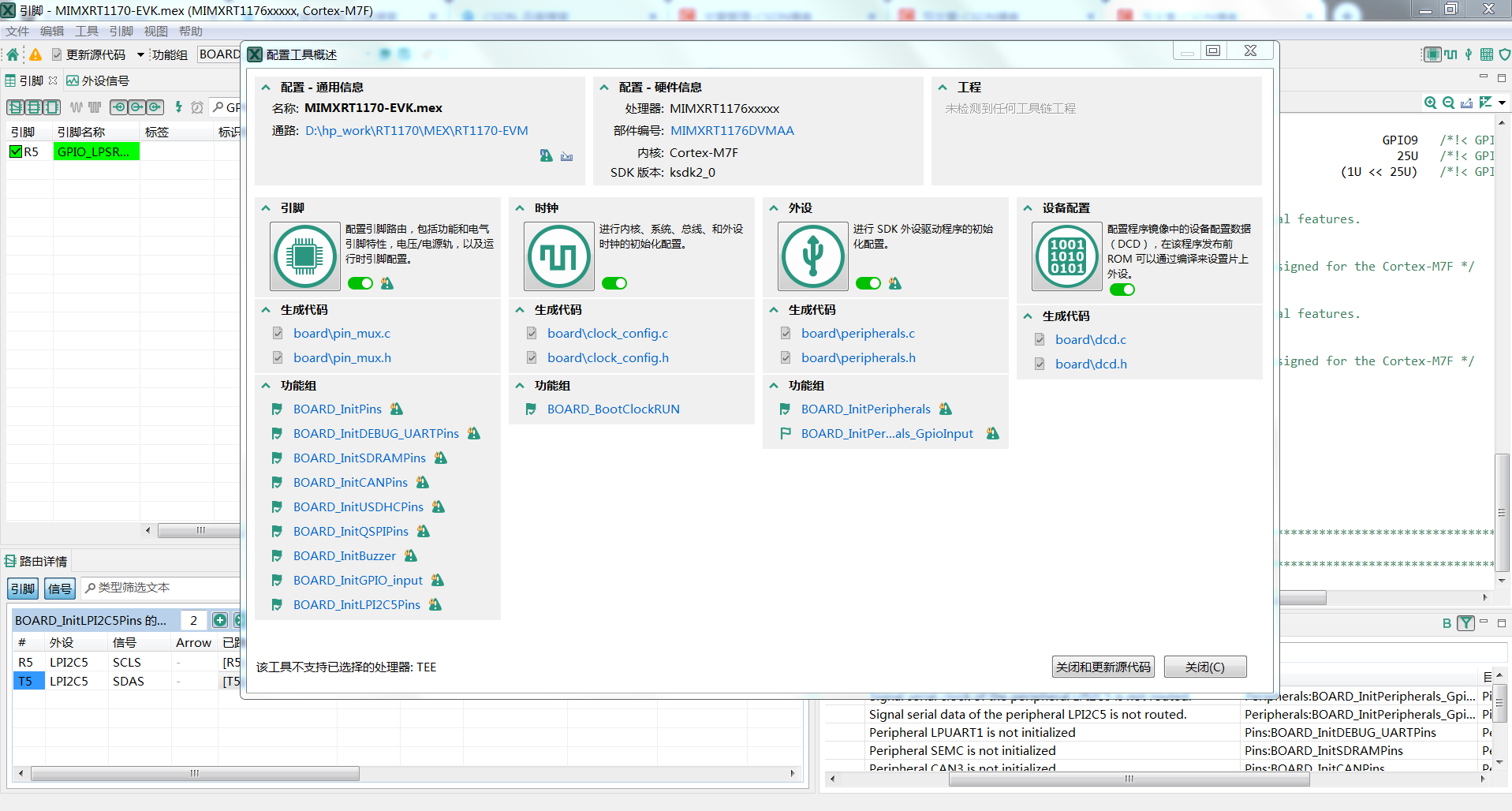Viewport: 1512px width, 811px height.
Task: Click the warning triangle icon in toolbar
Action: coord(35,54)
